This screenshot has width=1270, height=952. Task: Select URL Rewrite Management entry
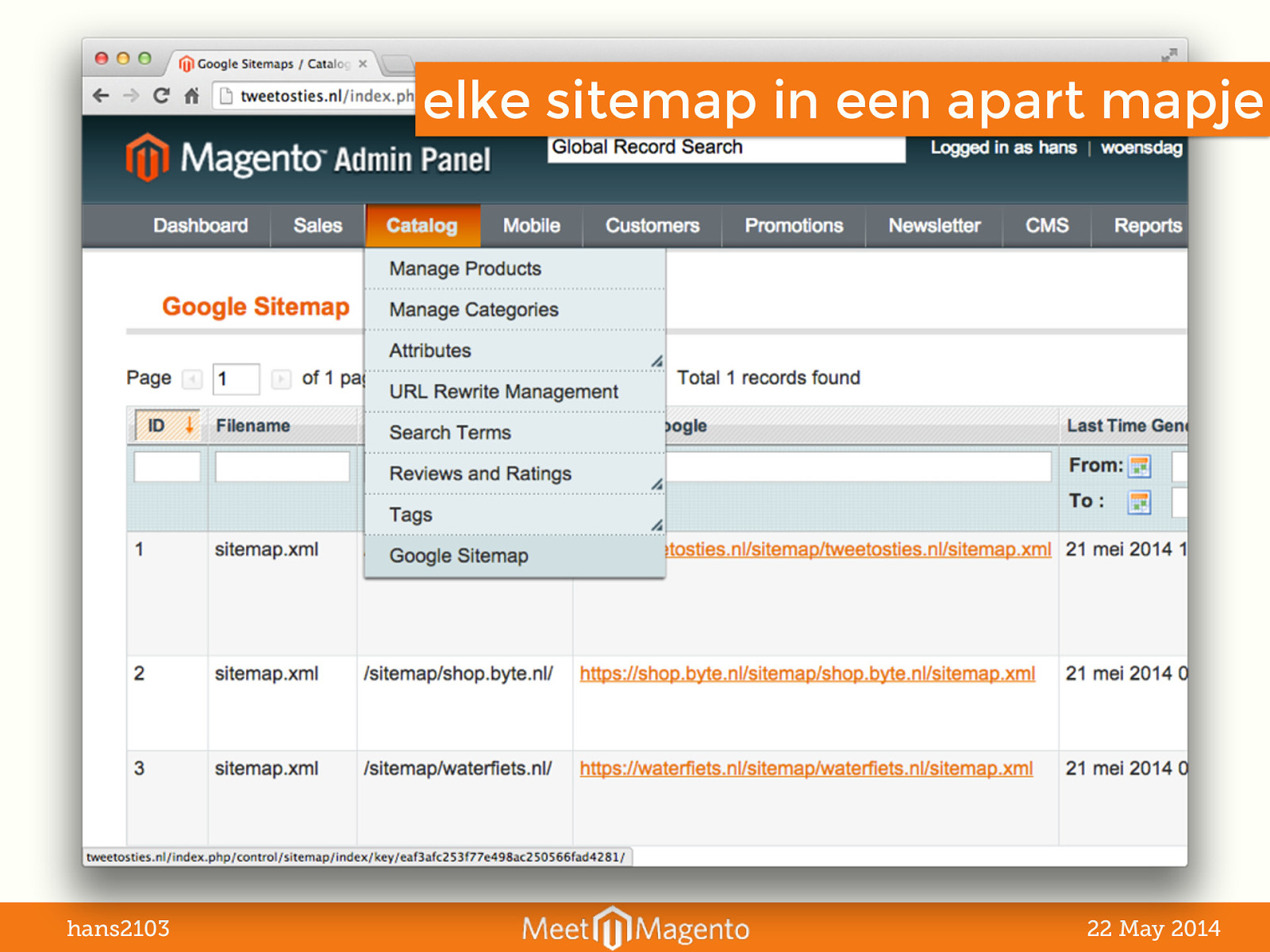point(514,392)
